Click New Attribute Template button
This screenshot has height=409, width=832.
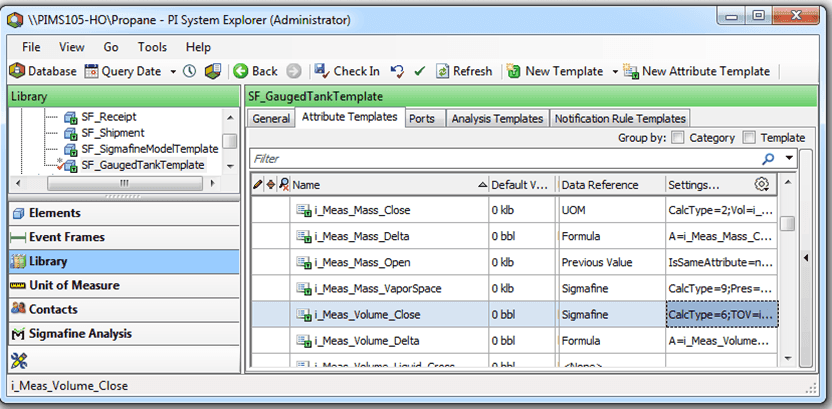(x=696, y=71)
